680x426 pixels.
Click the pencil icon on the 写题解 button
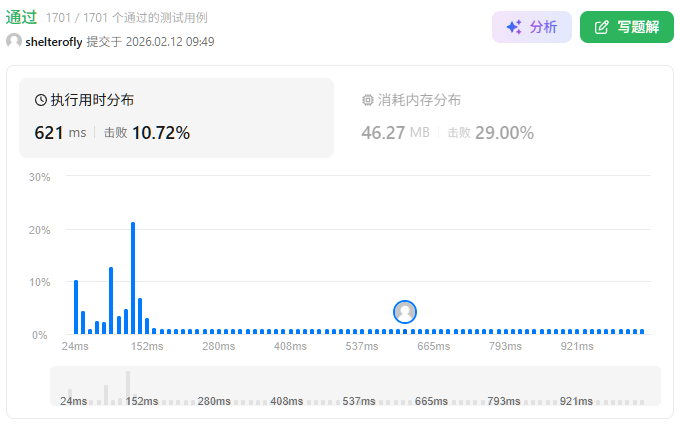click(x=601, y=27)
